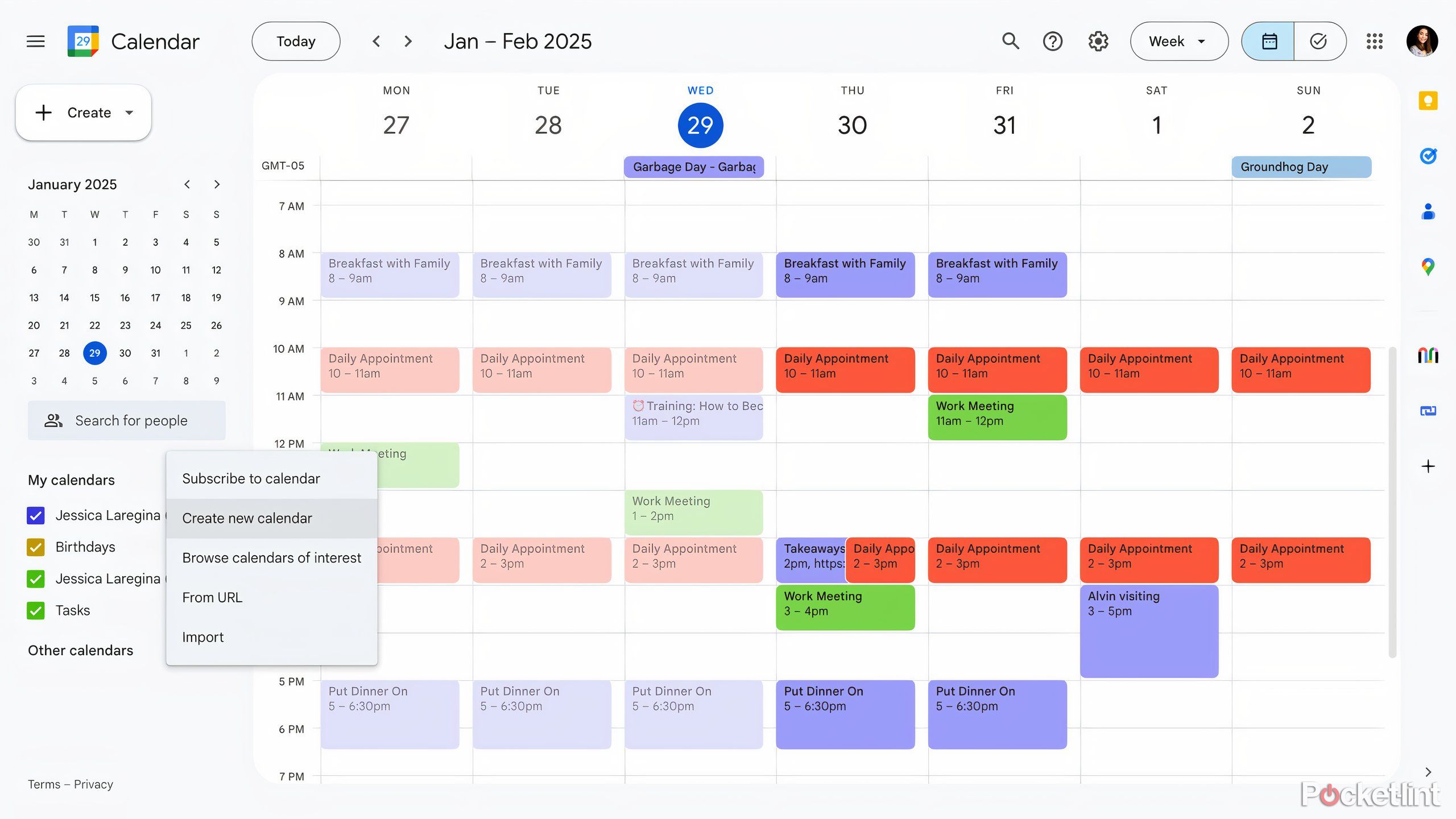Expand the Week view dropdown selector
1456x819 pixels.
click(1200, 41)
